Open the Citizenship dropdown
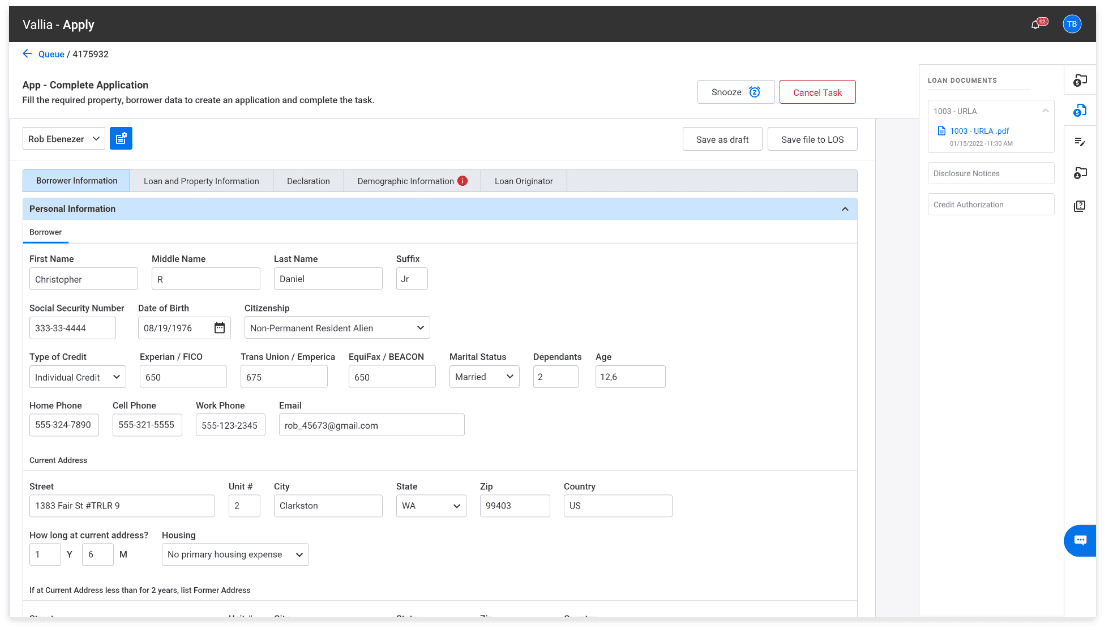 [336, 327]
